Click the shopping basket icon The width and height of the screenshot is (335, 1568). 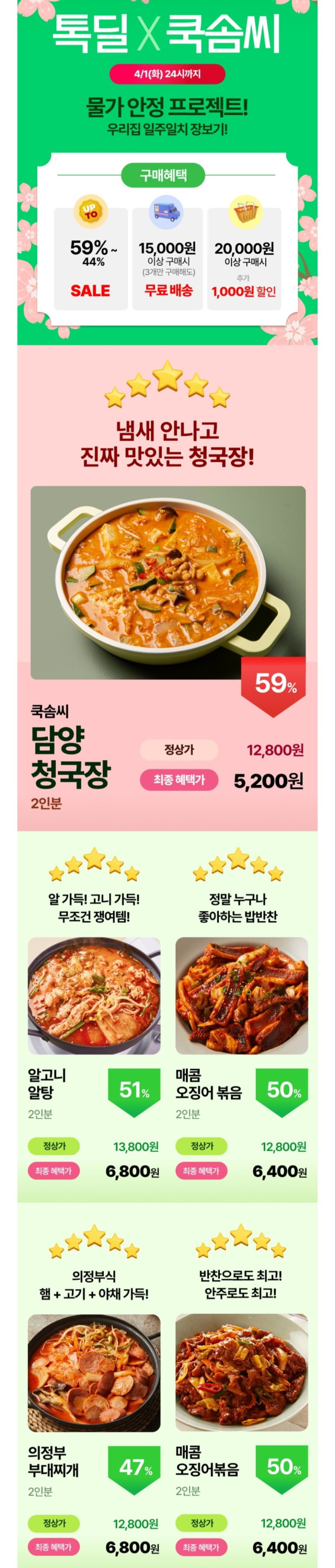pos(244,211)
